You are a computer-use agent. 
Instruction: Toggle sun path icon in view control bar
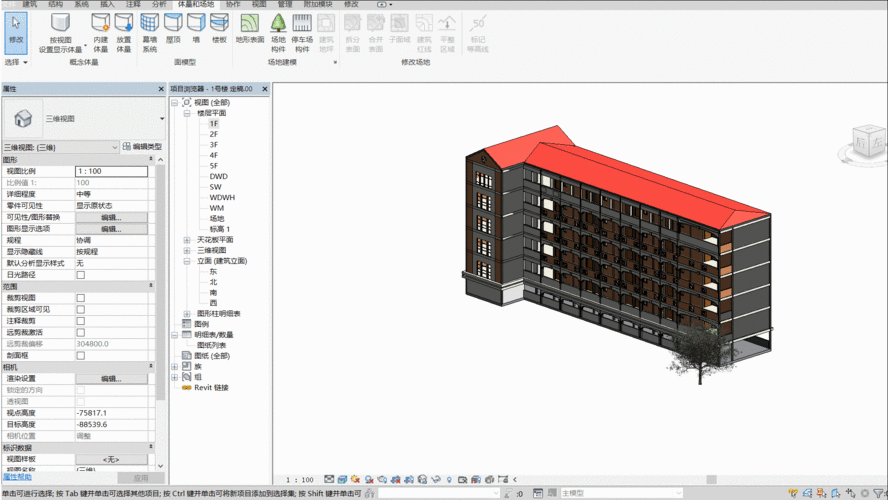pos(356,479)
